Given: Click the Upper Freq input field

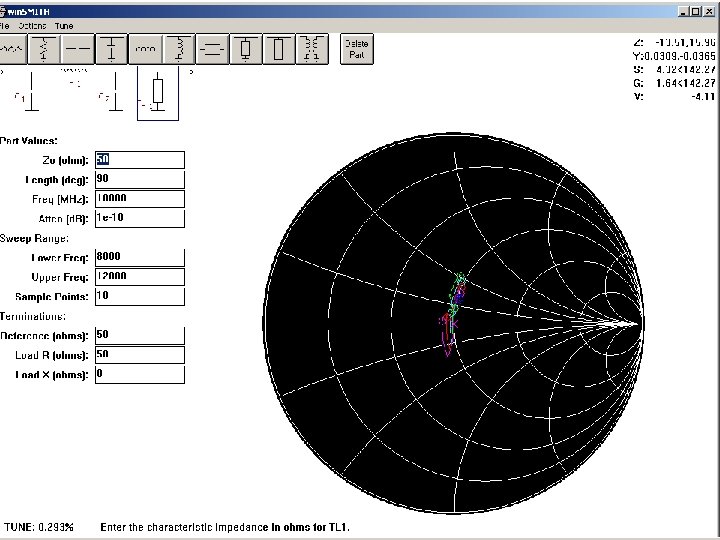Looking at the screenshot, I should pyautogui.click(x=140, y=276).
